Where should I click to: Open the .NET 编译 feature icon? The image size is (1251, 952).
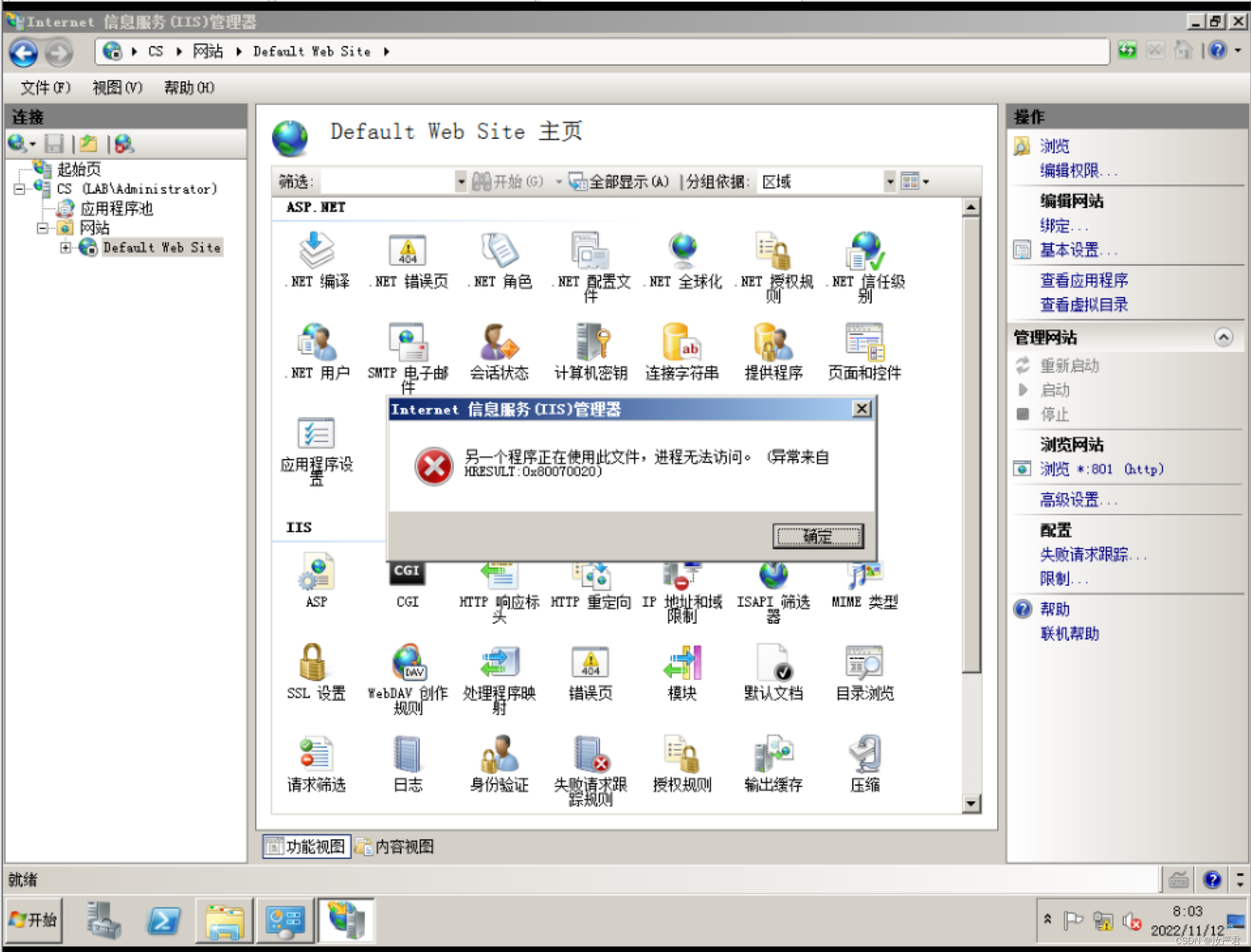pos(317,251)
